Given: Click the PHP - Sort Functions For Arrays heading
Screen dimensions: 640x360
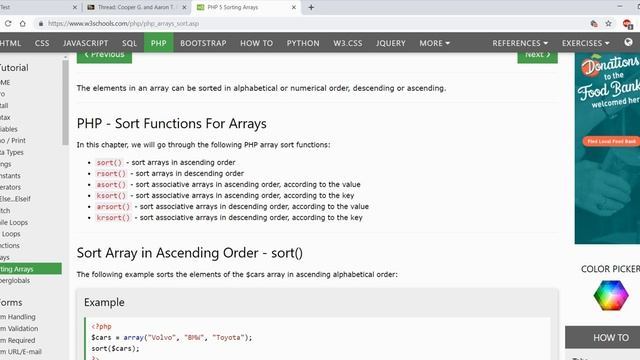Looking at the screenshot, I should click(171, 124).
